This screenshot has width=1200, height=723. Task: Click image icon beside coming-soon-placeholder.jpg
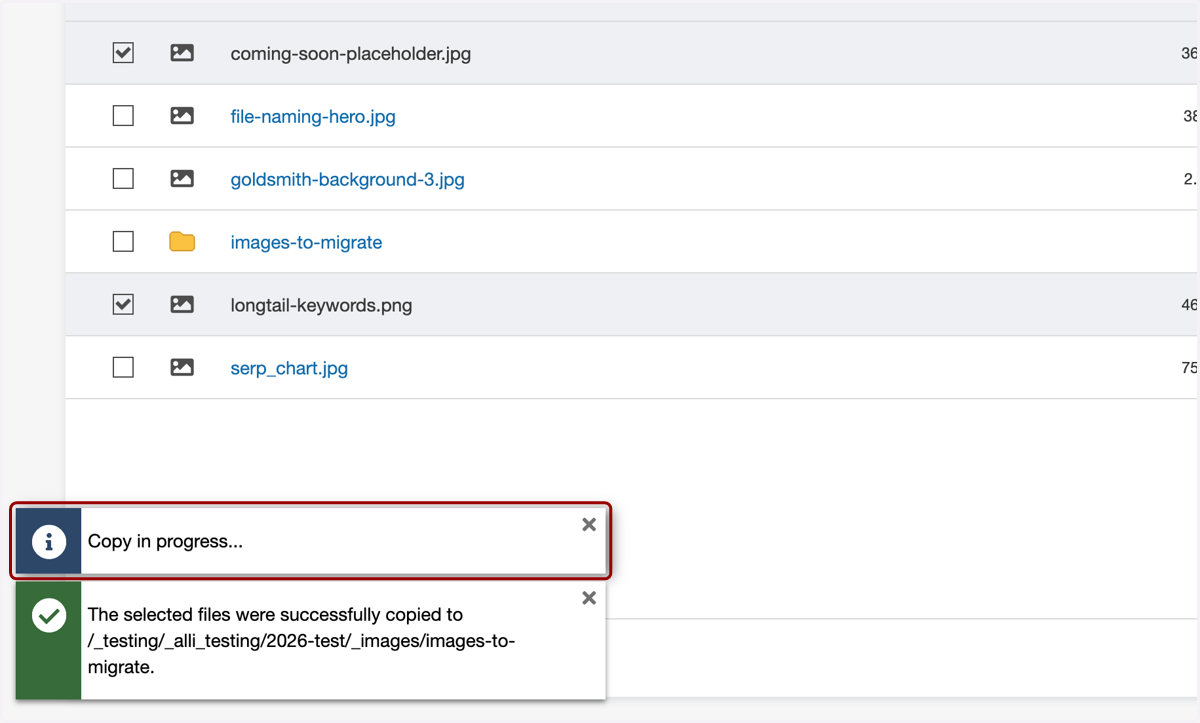[x=182, y=53]
